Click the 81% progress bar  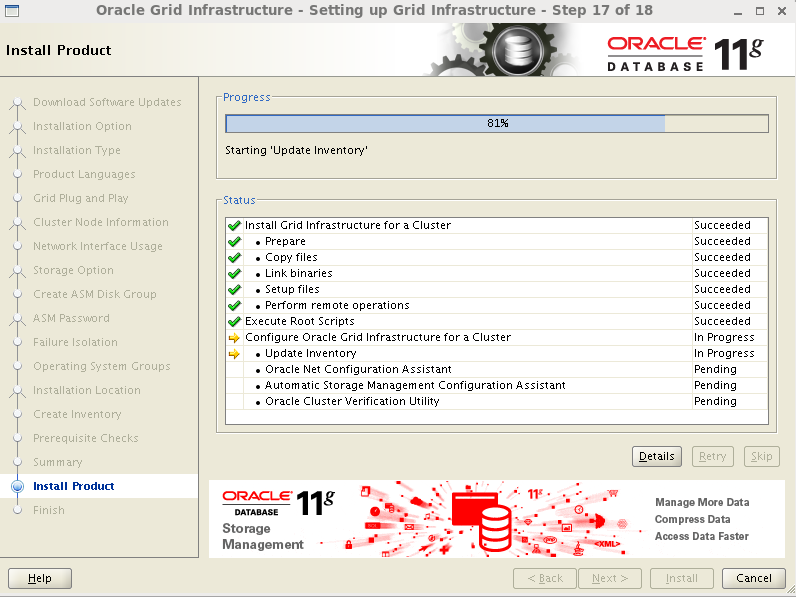[x=497, y=123]
